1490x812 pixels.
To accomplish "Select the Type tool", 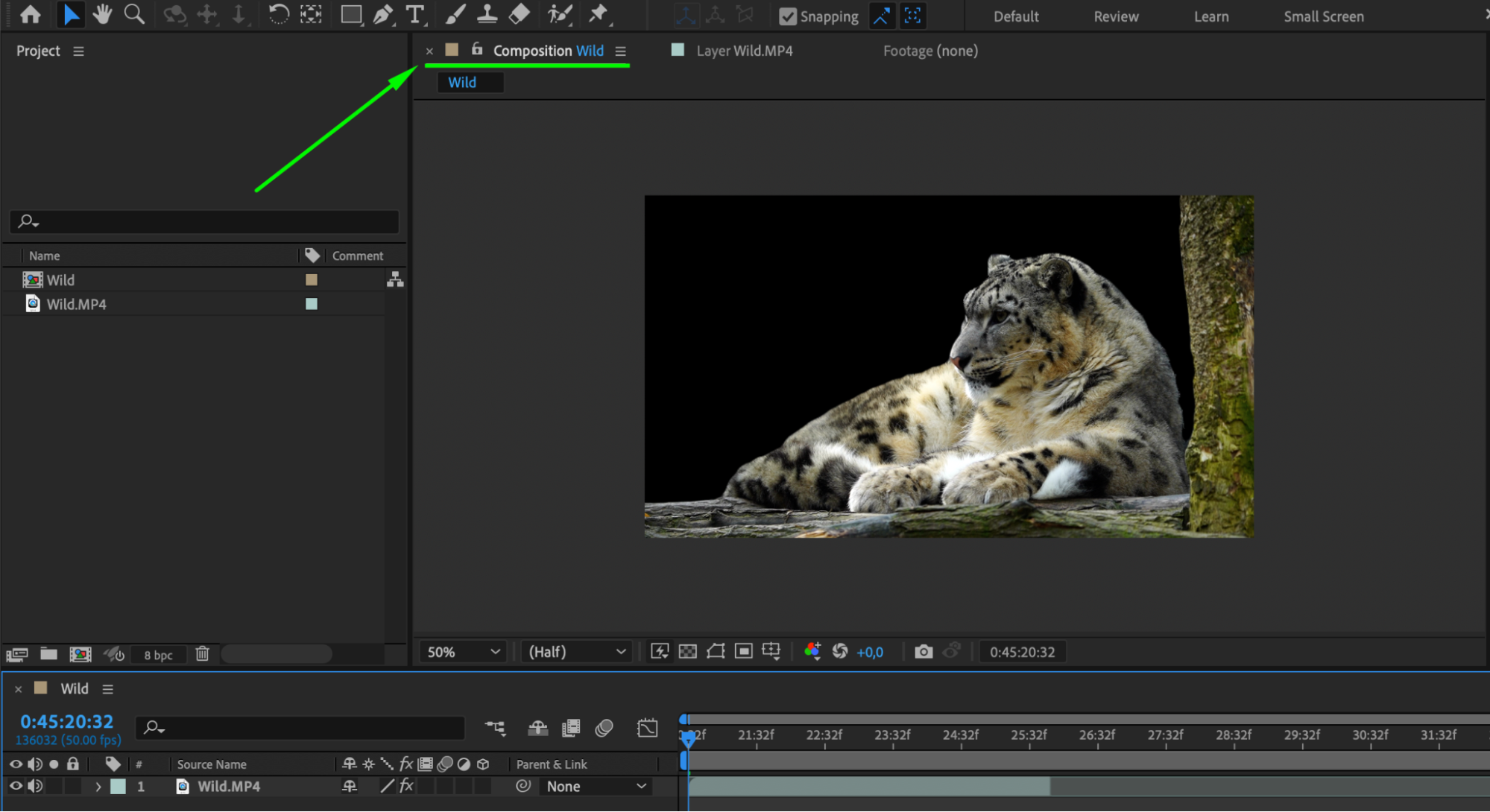I will (x=414, y=14).
